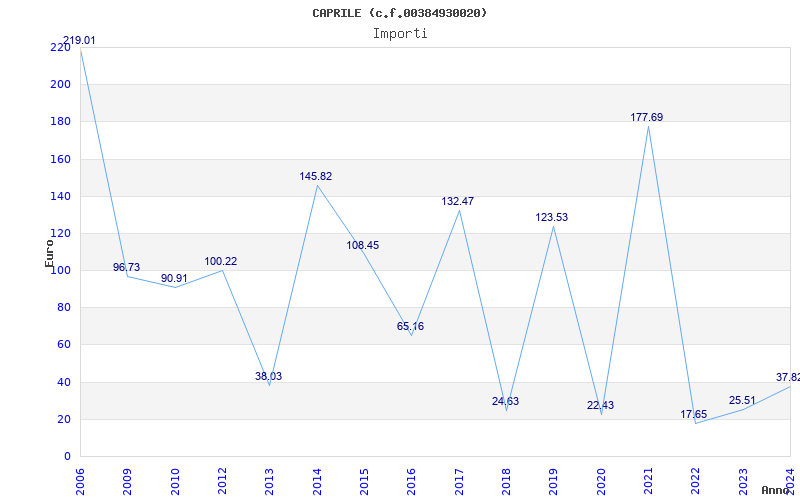Click the 160 y-axis tick label
Viewport: 800px width, 500px height.
60,159
